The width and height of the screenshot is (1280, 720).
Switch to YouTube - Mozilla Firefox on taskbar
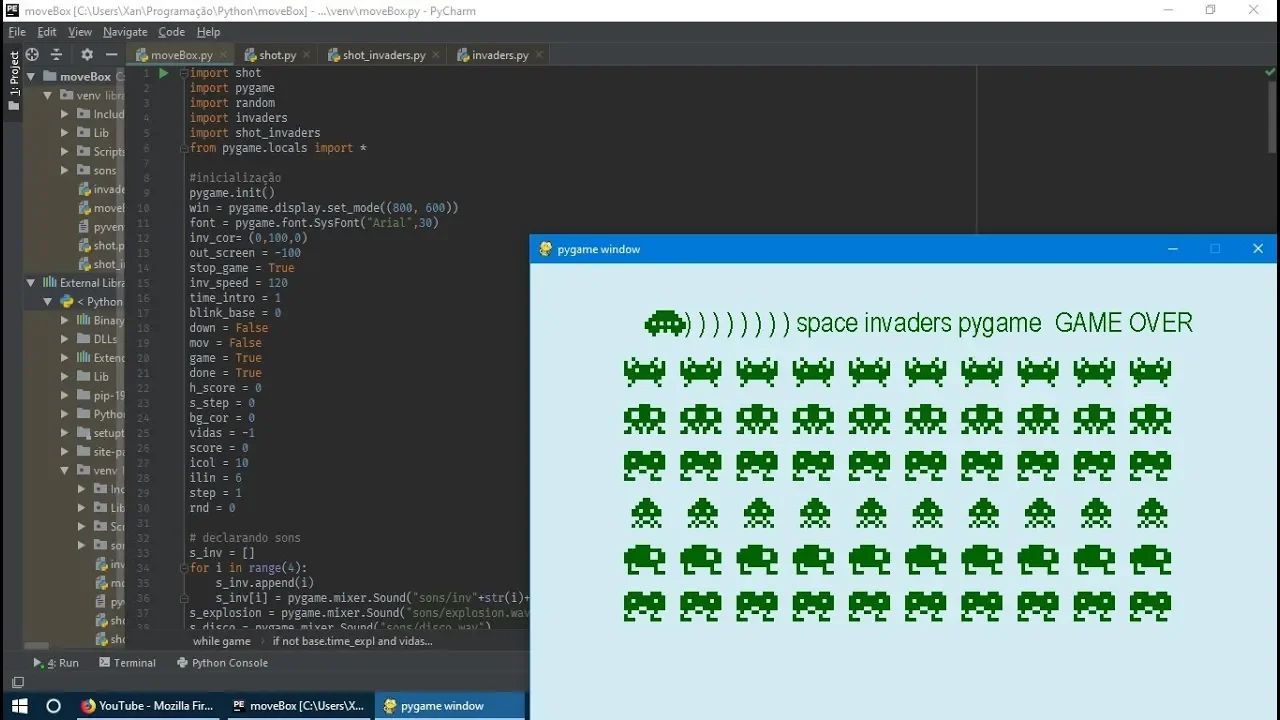[x=147, y=706]
